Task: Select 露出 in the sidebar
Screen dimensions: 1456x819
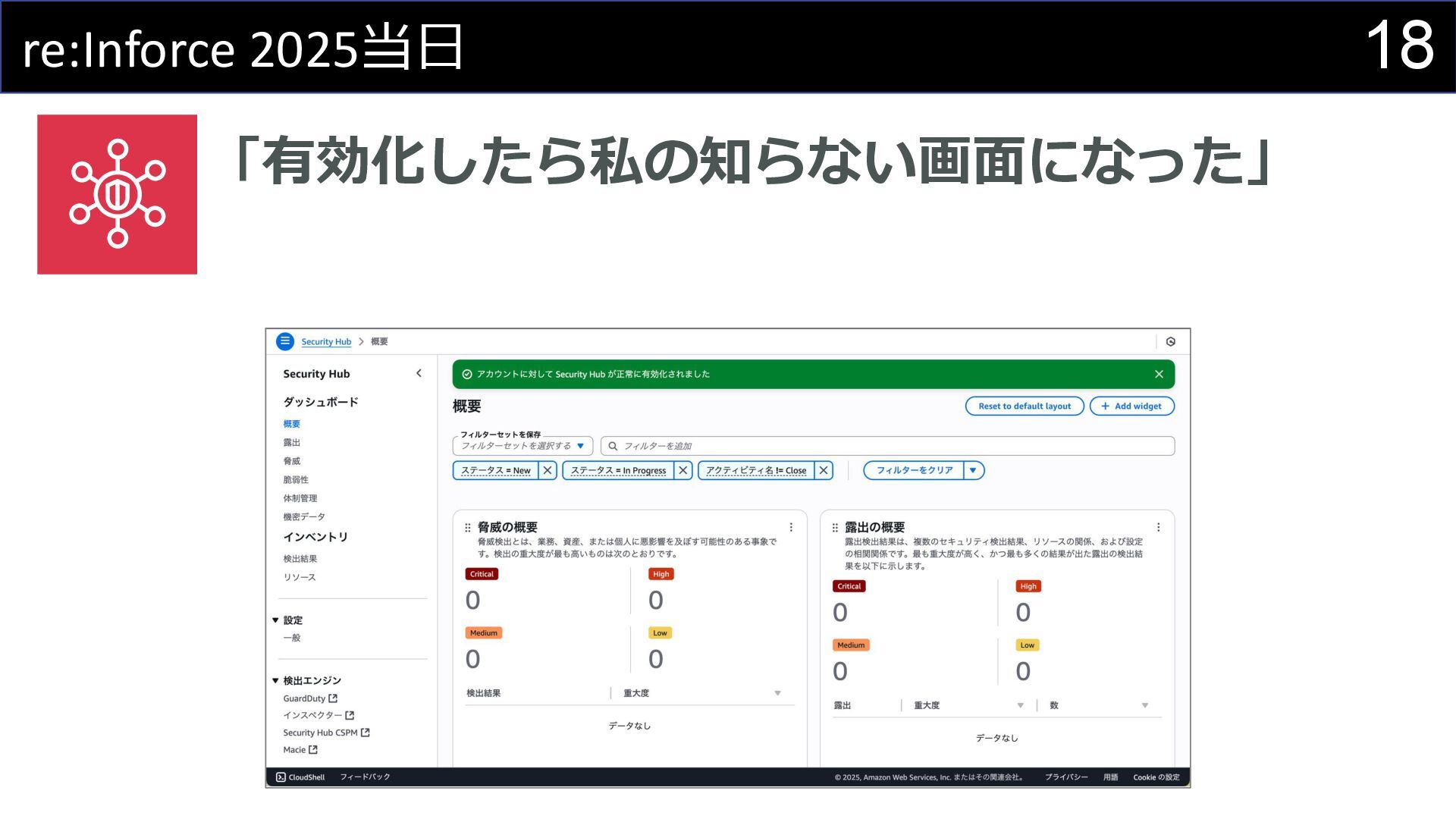Action: (292, 442)
